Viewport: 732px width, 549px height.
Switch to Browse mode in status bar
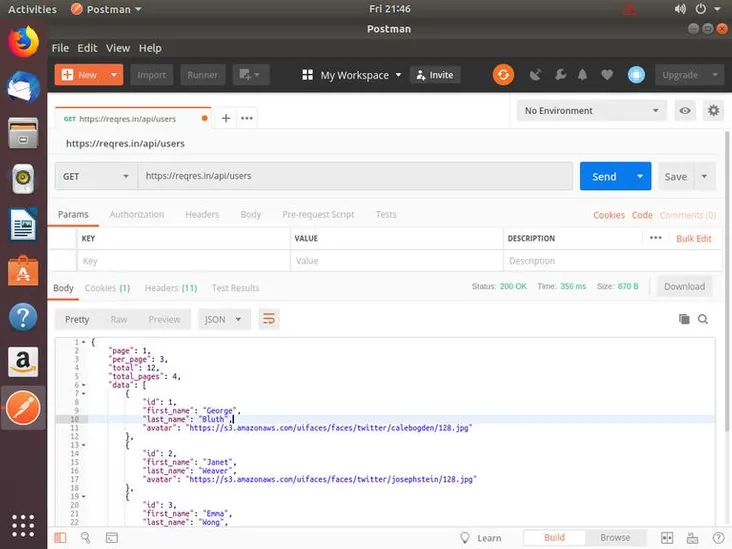point(615,538)
